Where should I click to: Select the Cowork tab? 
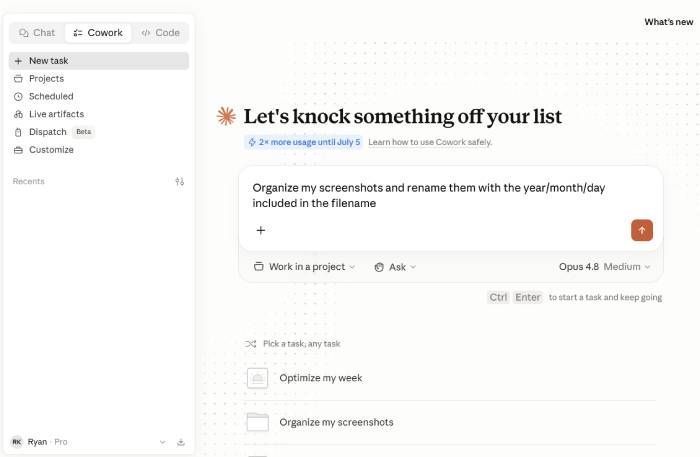(98, 33)
